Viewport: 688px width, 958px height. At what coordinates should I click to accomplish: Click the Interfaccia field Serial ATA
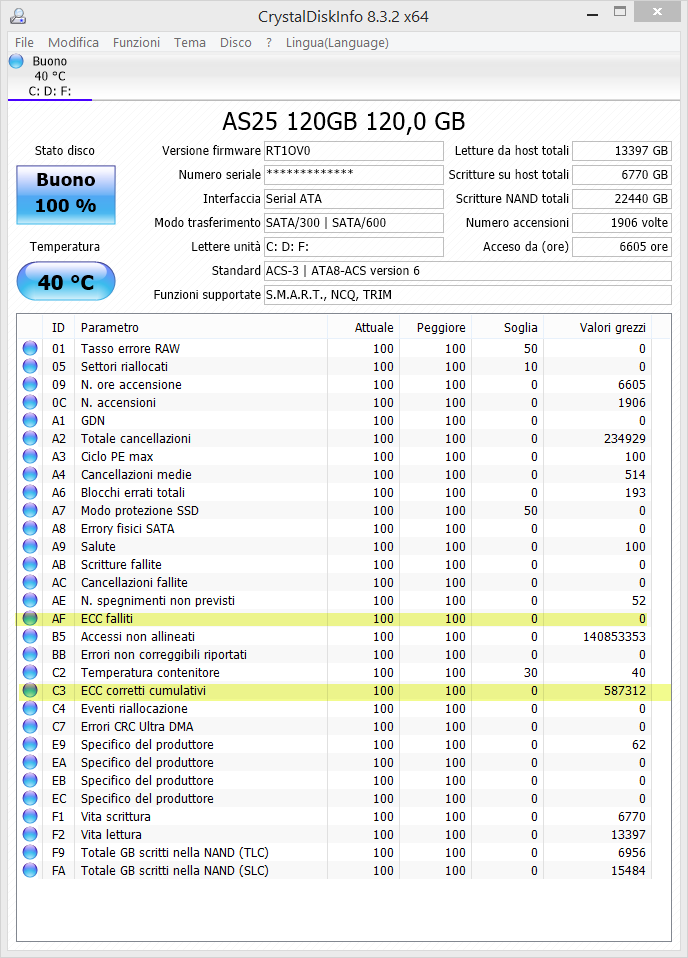(x=354, y=199)
